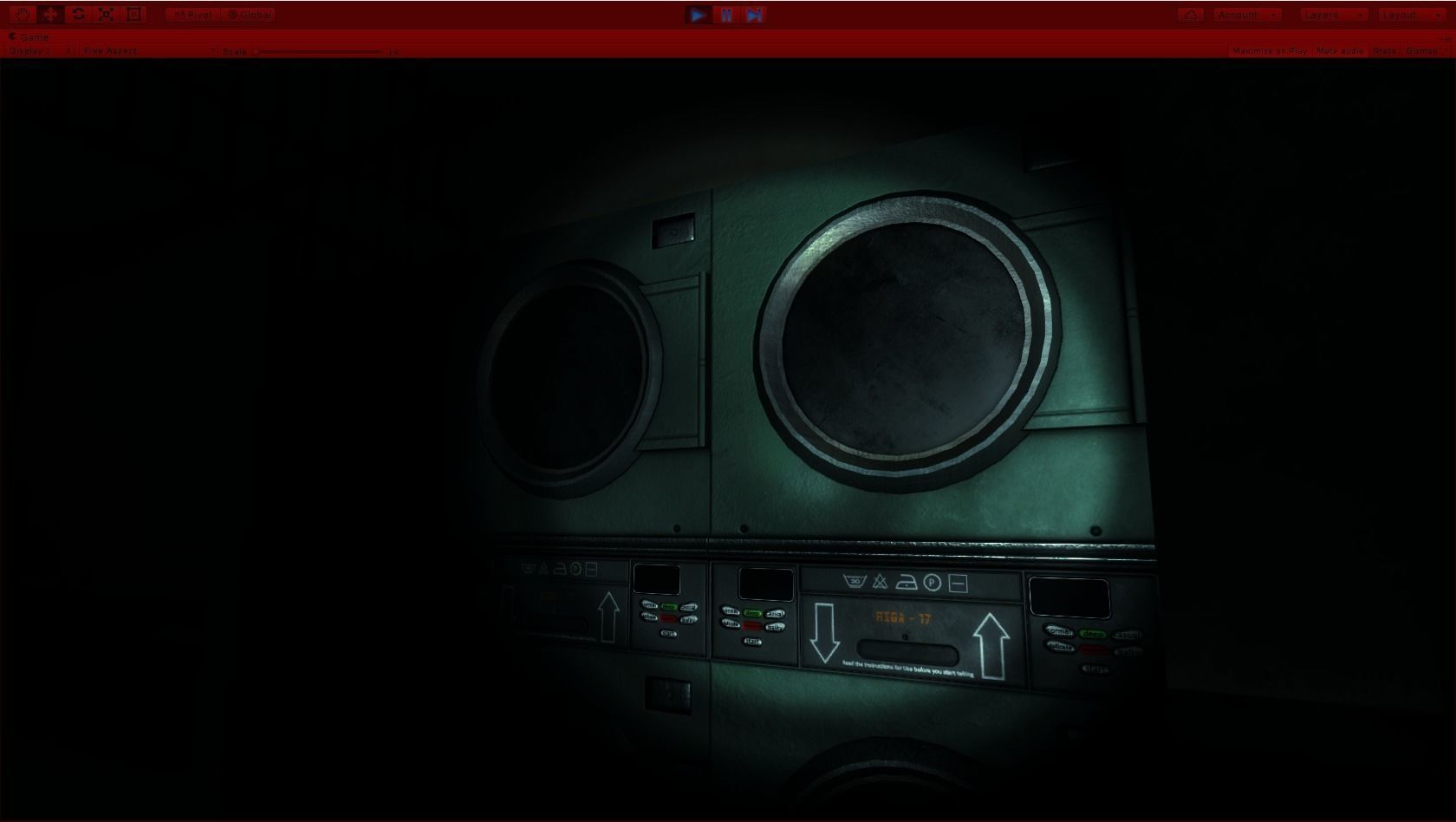Viewport: 1456px width, 822px height.
Task: Open the Free Aspect dropdown
Action: click(x=148, y=51)
